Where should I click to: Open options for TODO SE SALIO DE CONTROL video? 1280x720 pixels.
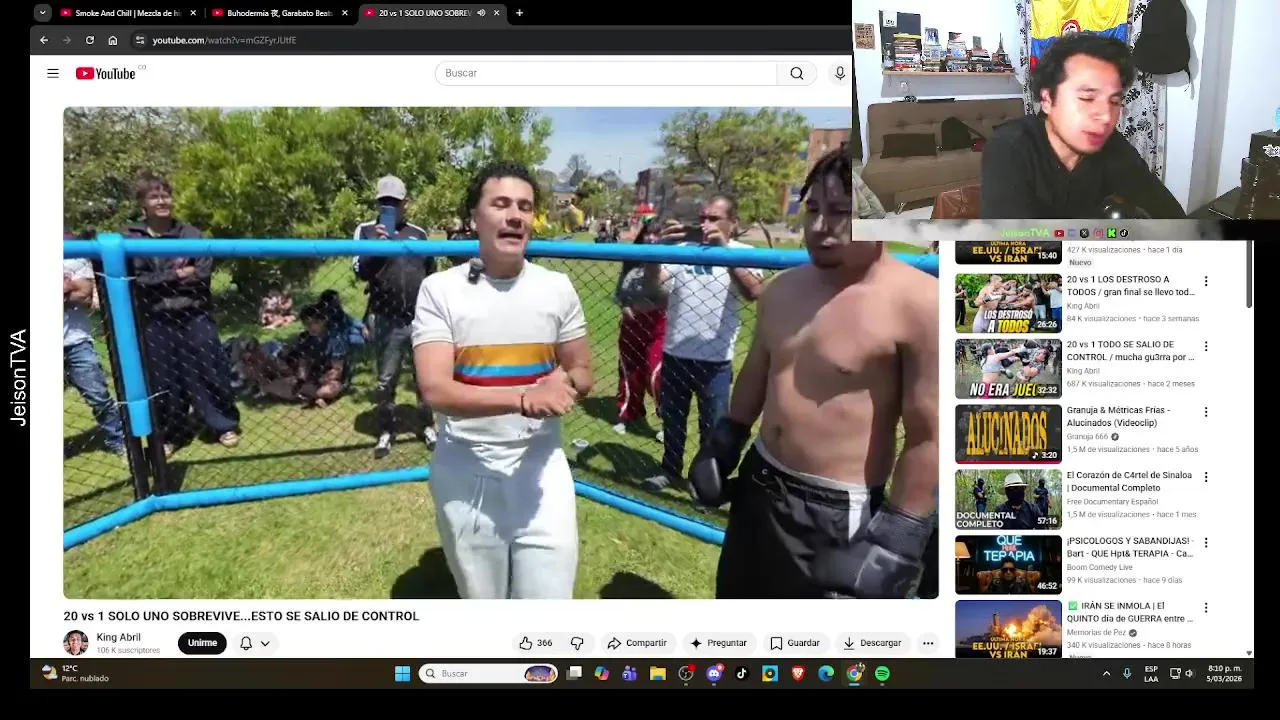pyautogui.click(x=1206, y=346)
